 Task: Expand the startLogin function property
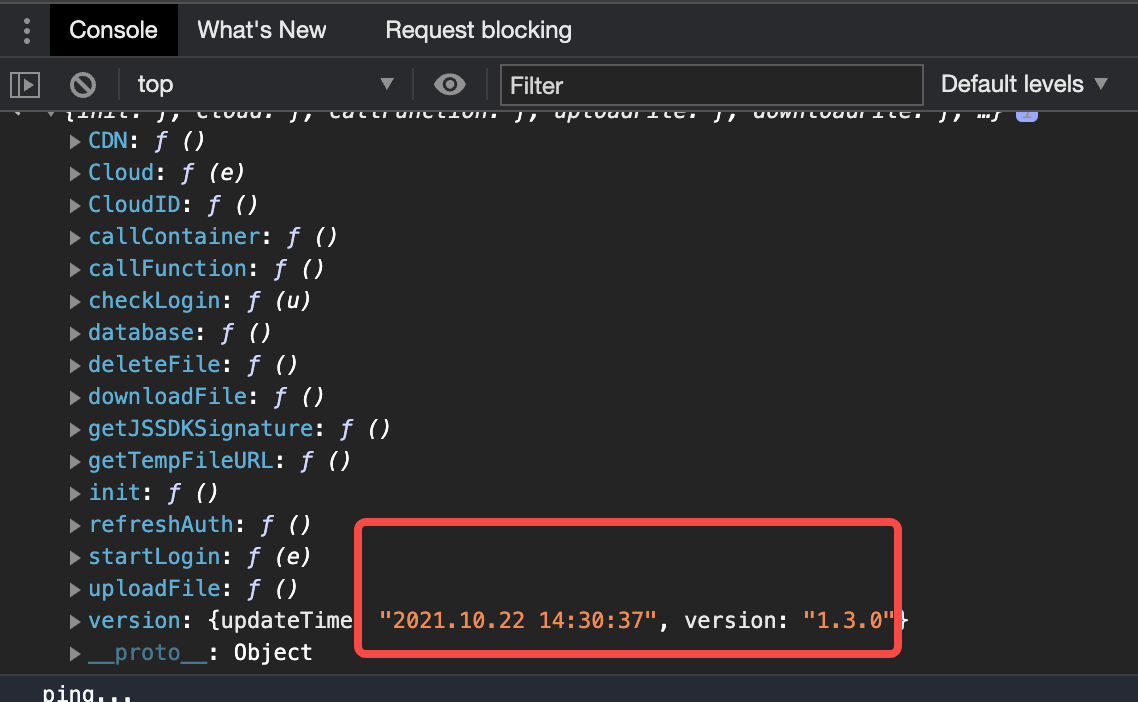[x=76, y=556]
